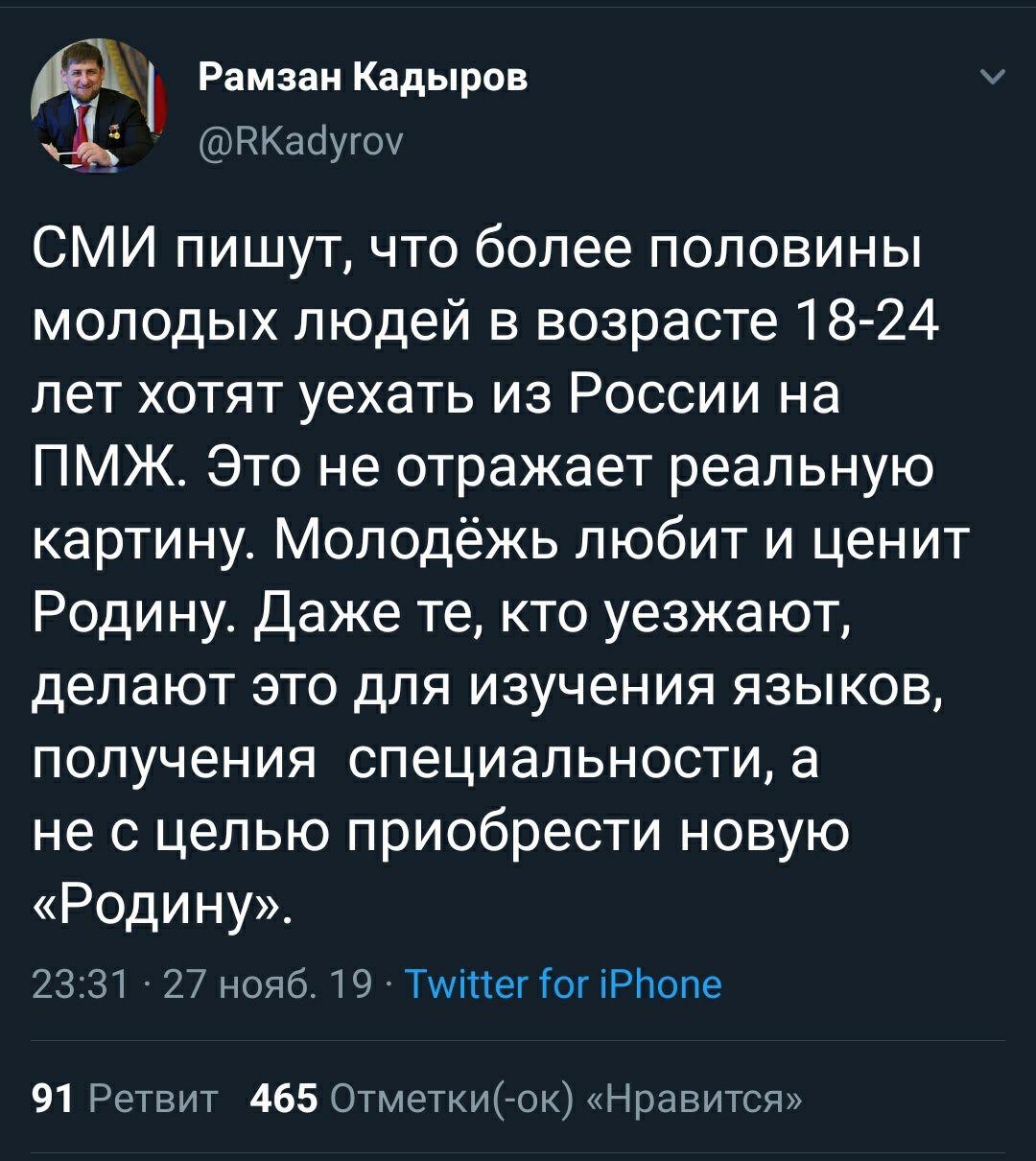
Task: Open the tweet options chevron menu
Action: (x=994, y=77)
